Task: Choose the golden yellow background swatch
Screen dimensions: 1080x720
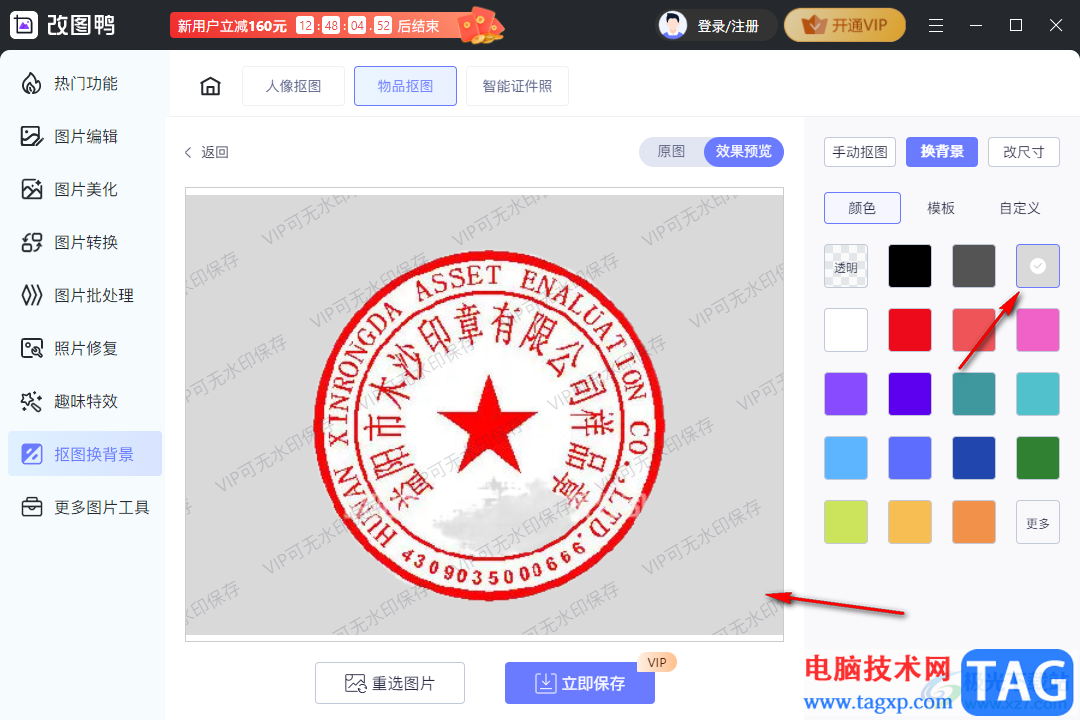Action: pos(910,522)
